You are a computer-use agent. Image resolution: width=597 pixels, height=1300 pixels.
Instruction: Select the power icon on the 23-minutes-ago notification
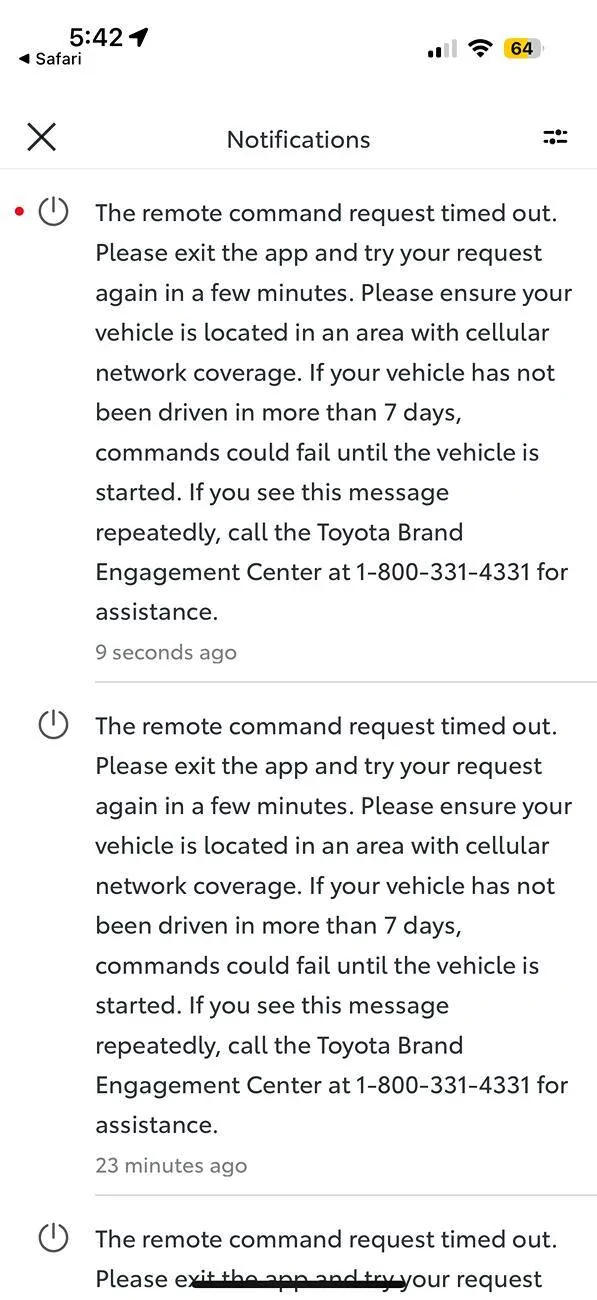point(52,724)
